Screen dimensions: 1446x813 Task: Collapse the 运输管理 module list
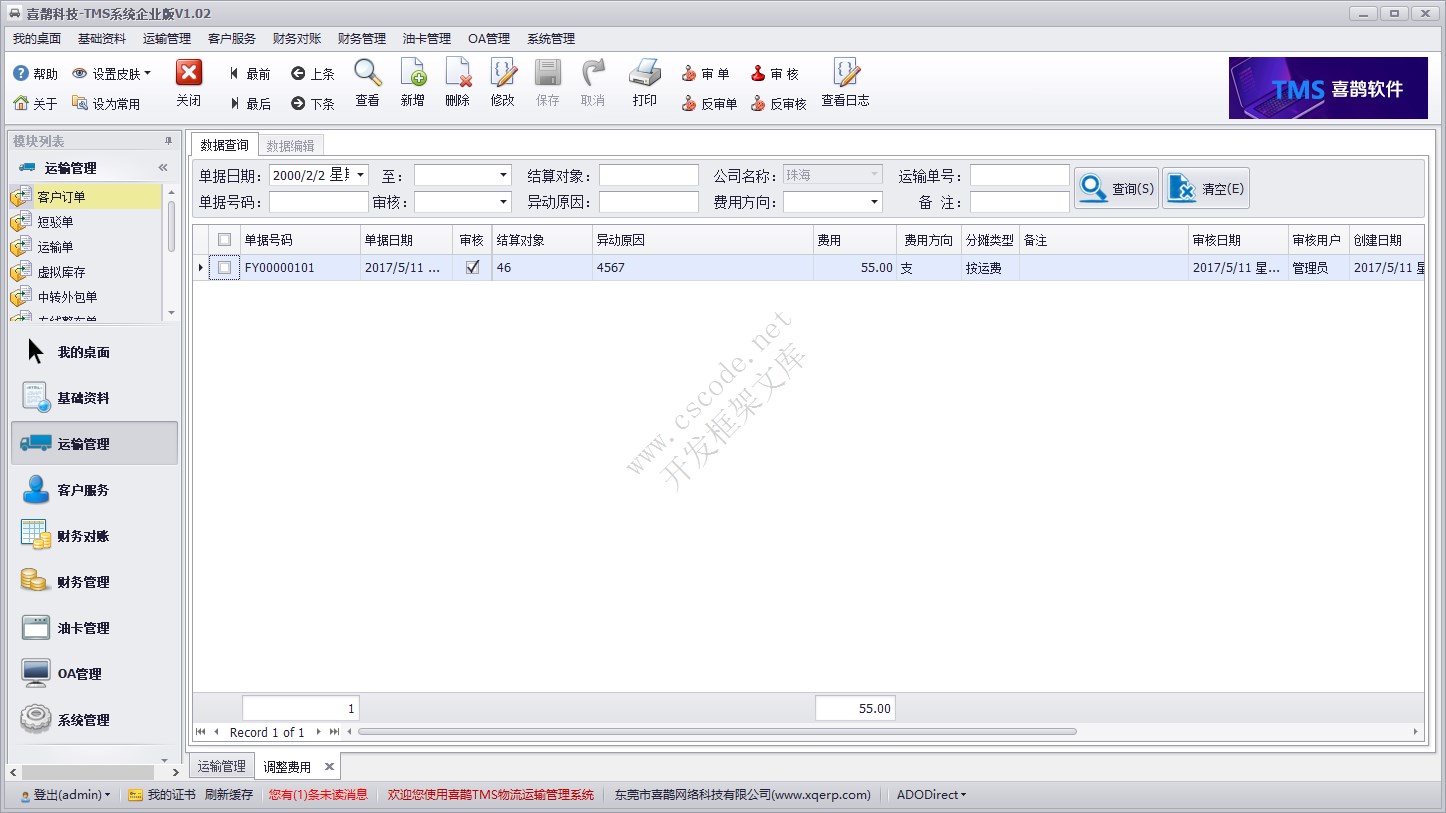click(162, 168)
